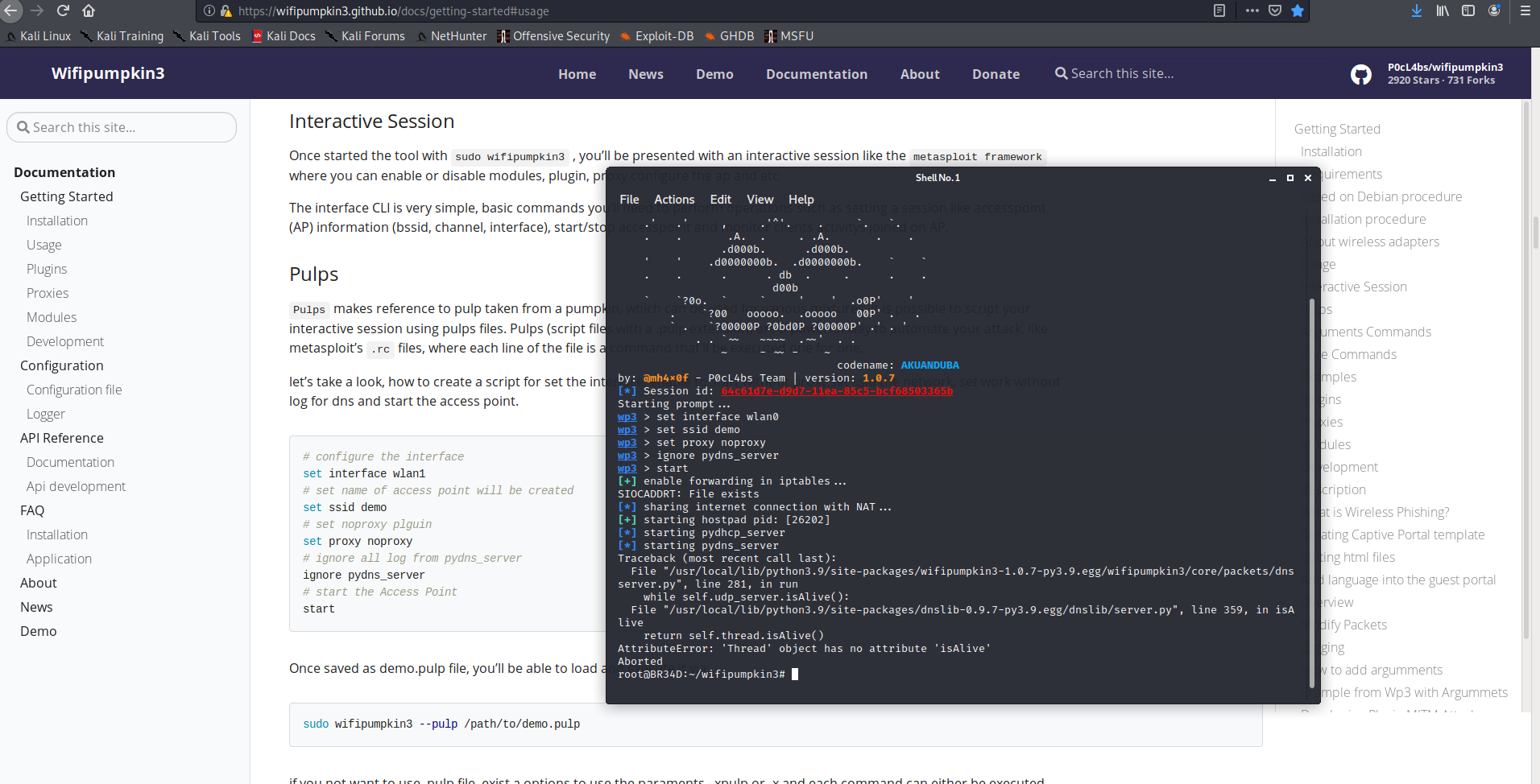The width and height of the screenshot is (1540, 784).
Task: Open the Firefox hamburger menu
Action: point(1526,10)
